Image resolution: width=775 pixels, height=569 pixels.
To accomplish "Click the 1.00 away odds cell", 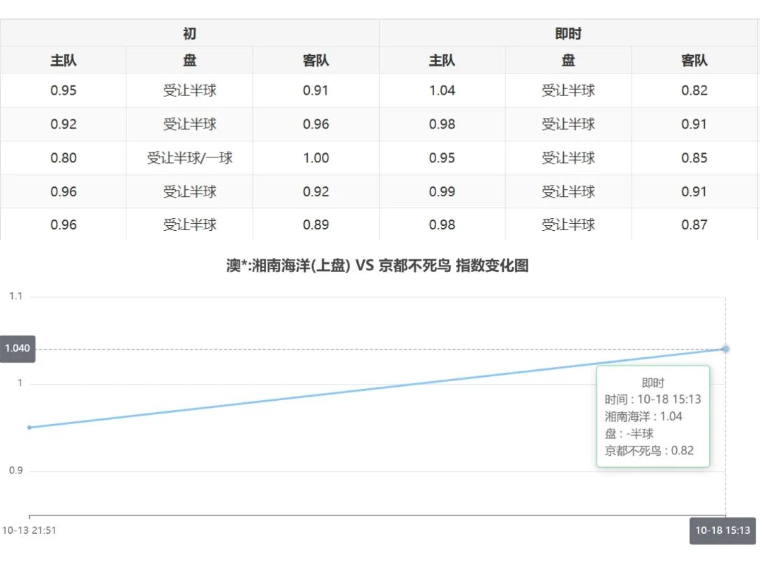I will pos(316,158).
